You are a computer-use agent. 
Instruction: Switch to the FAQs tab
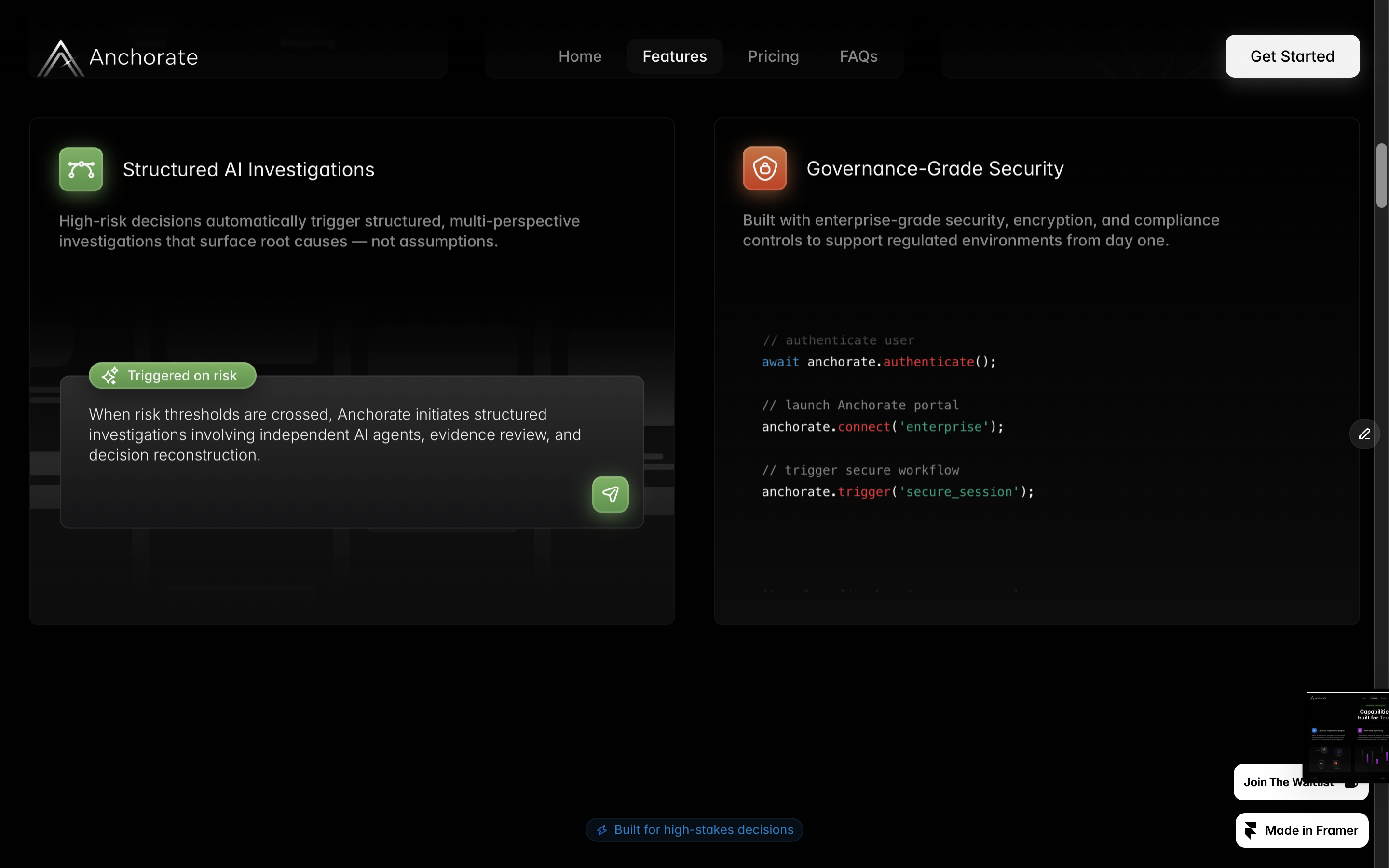(858, 56)
